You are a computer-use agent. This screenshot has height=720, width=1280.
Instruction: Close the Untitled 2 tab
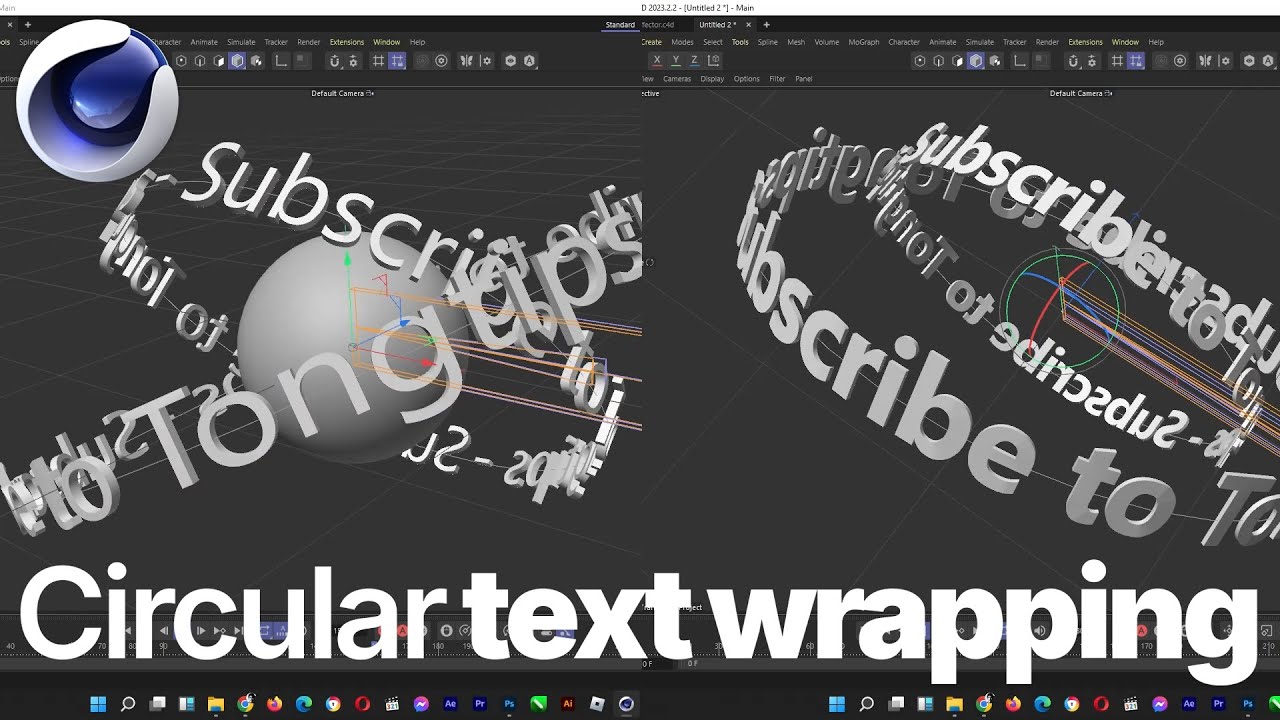pyautogui.click(x=748, y=25)
